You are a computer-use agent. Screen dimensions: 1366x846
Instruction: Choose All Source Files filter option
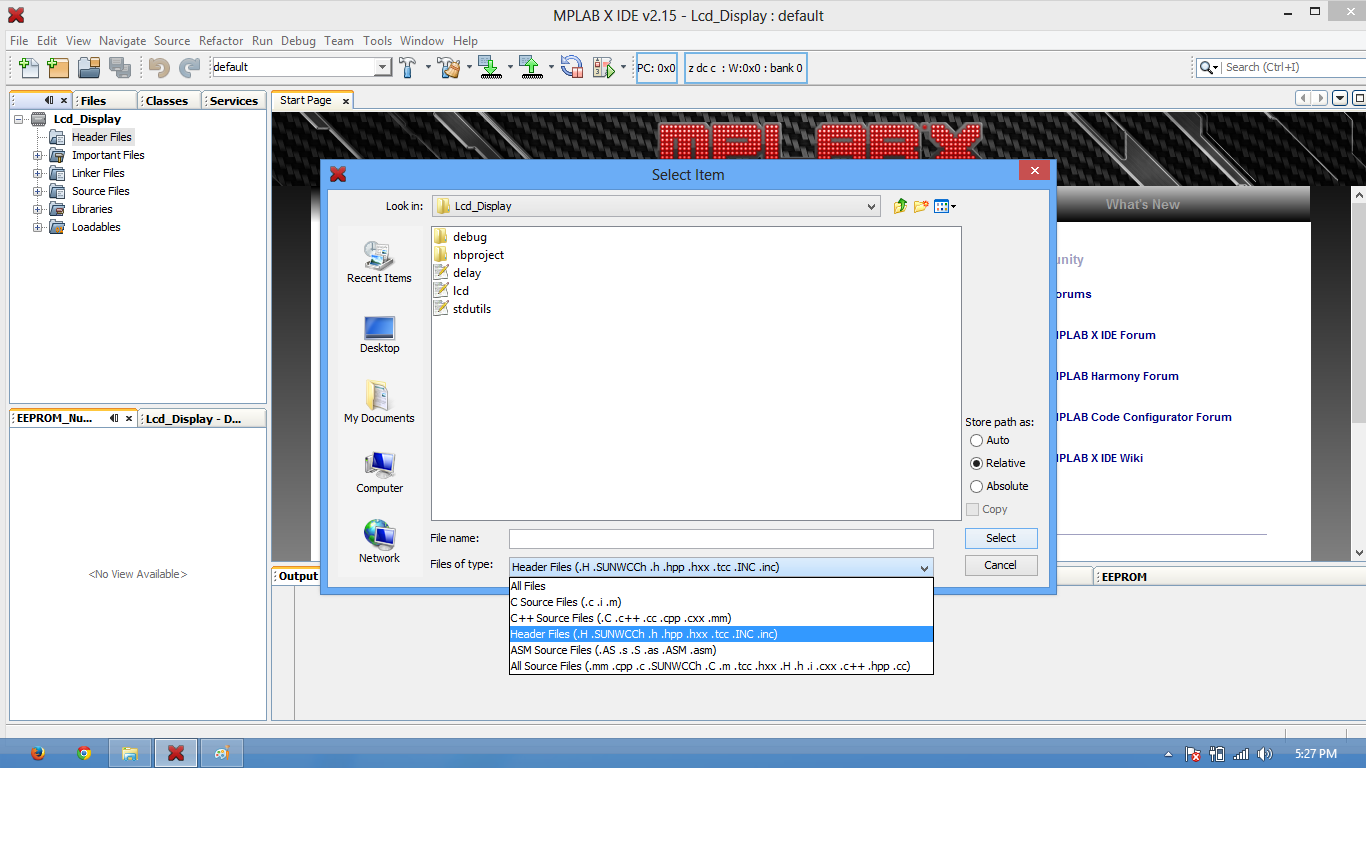[721, 666]
